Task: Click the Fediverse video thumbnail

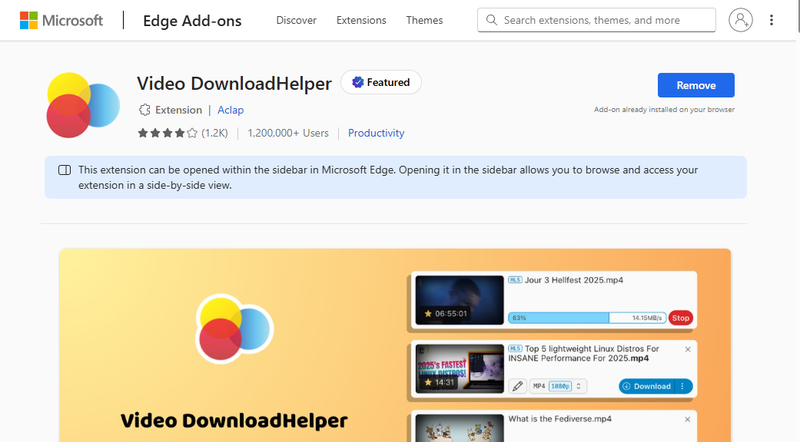Action: [459, 428]
